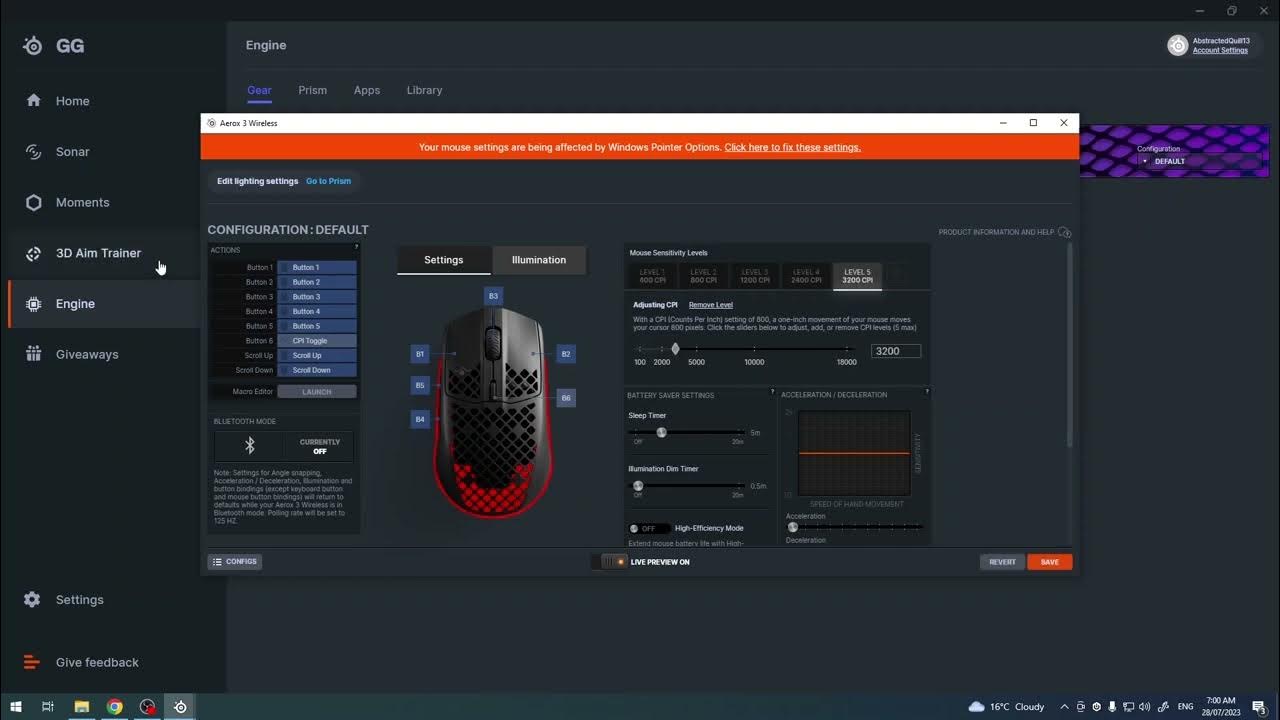This screenshot has height=720, width=1280.
Task: Open Button 2 action assignment
Action: pos(317,282)
